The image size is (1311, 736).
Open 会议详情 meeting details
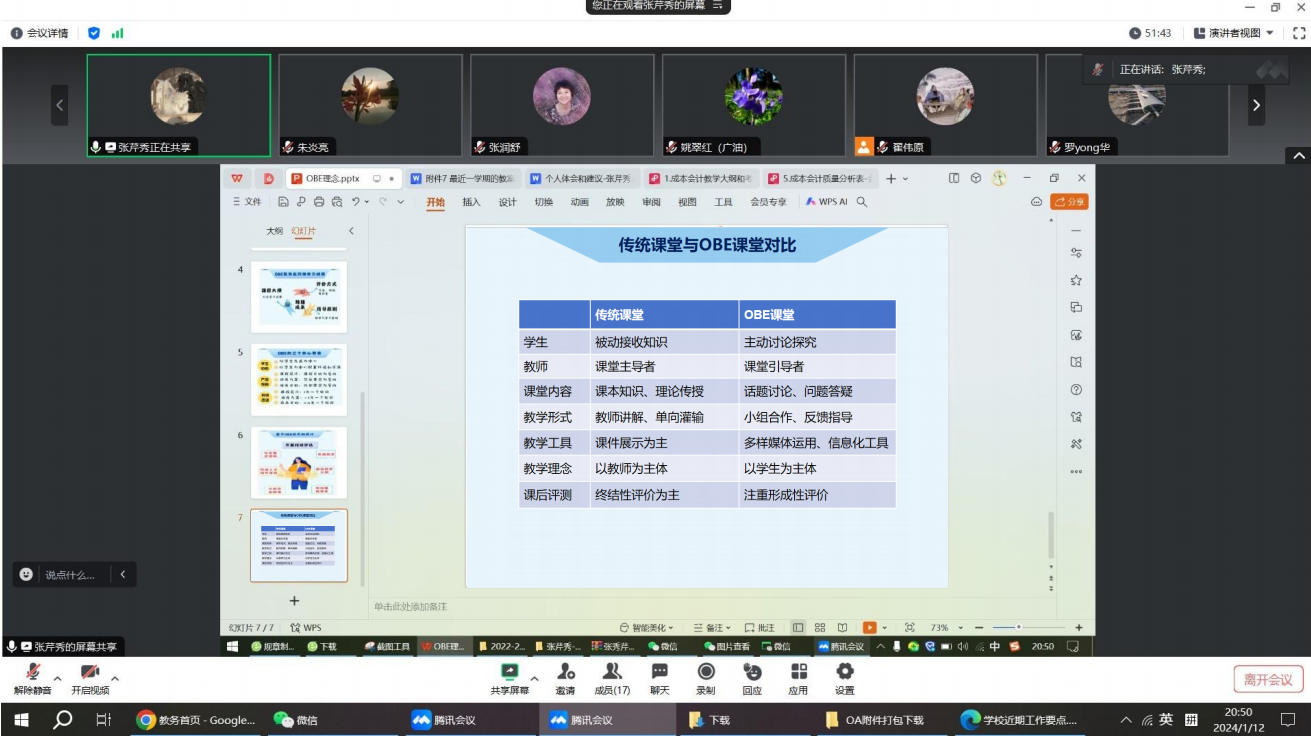pos(40,33)
